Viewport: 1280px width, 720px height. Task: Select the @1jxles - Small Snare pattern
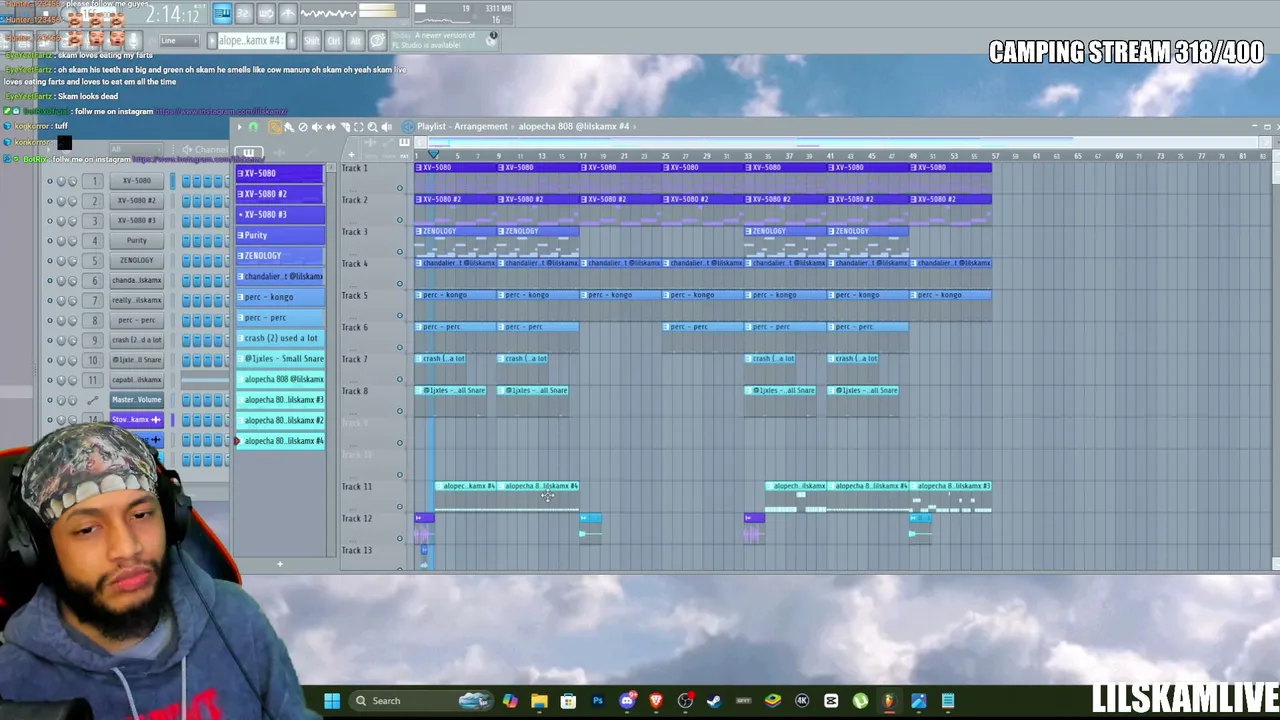pos(280,359)
